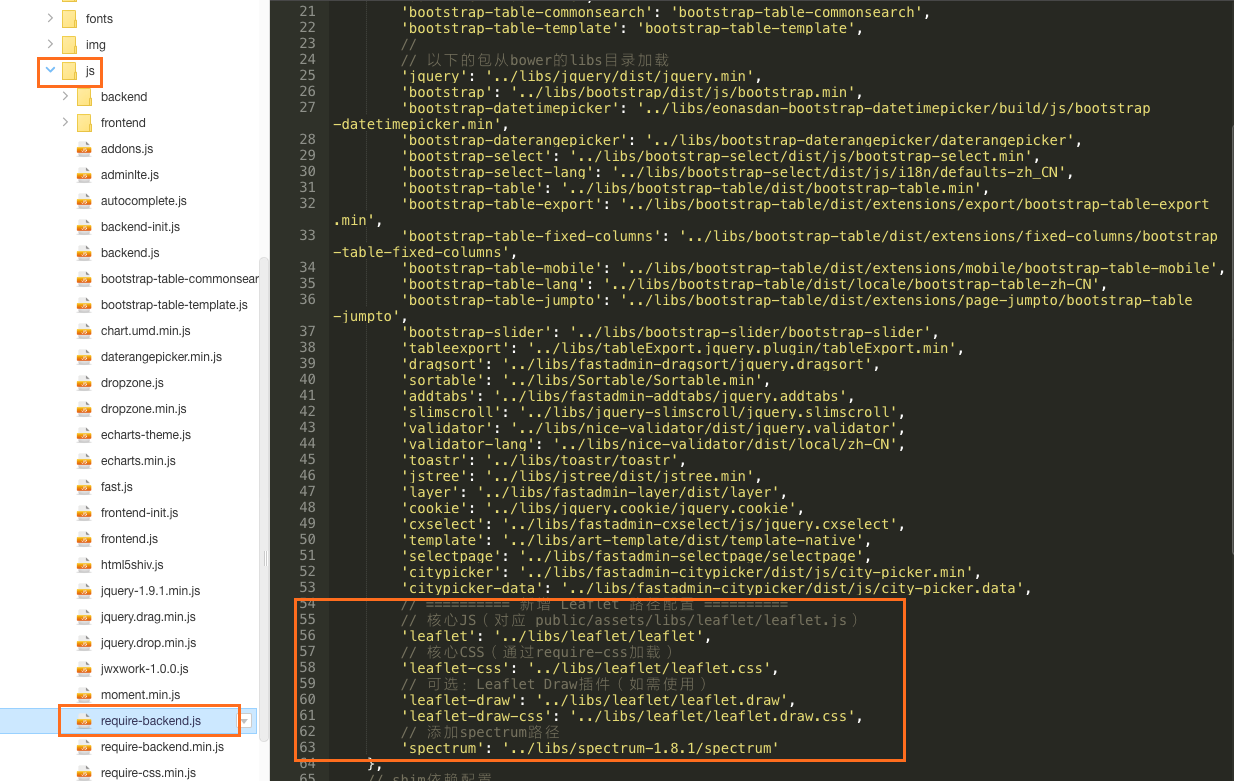Viewport: 1234px width, 781px height.
Task: Select the js folder label
Action: coord(90,71)
